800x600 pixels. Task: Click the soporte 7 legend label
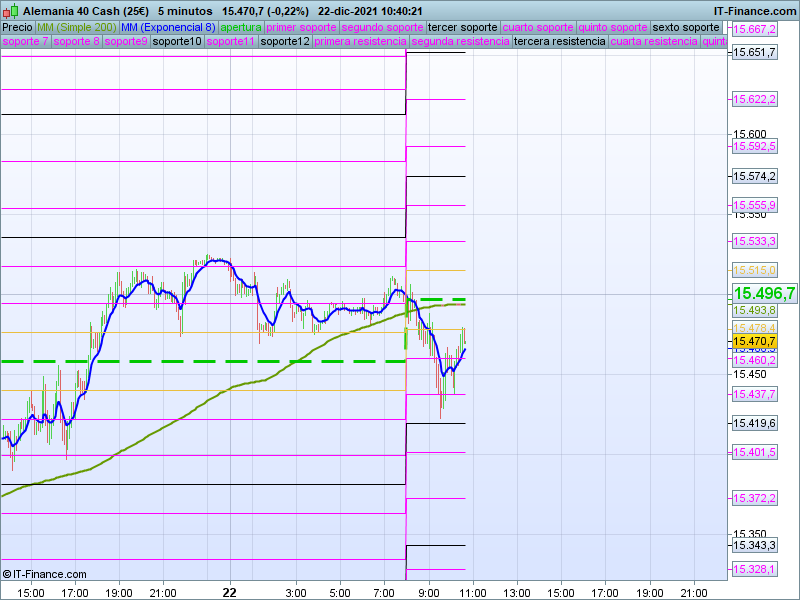25,41
